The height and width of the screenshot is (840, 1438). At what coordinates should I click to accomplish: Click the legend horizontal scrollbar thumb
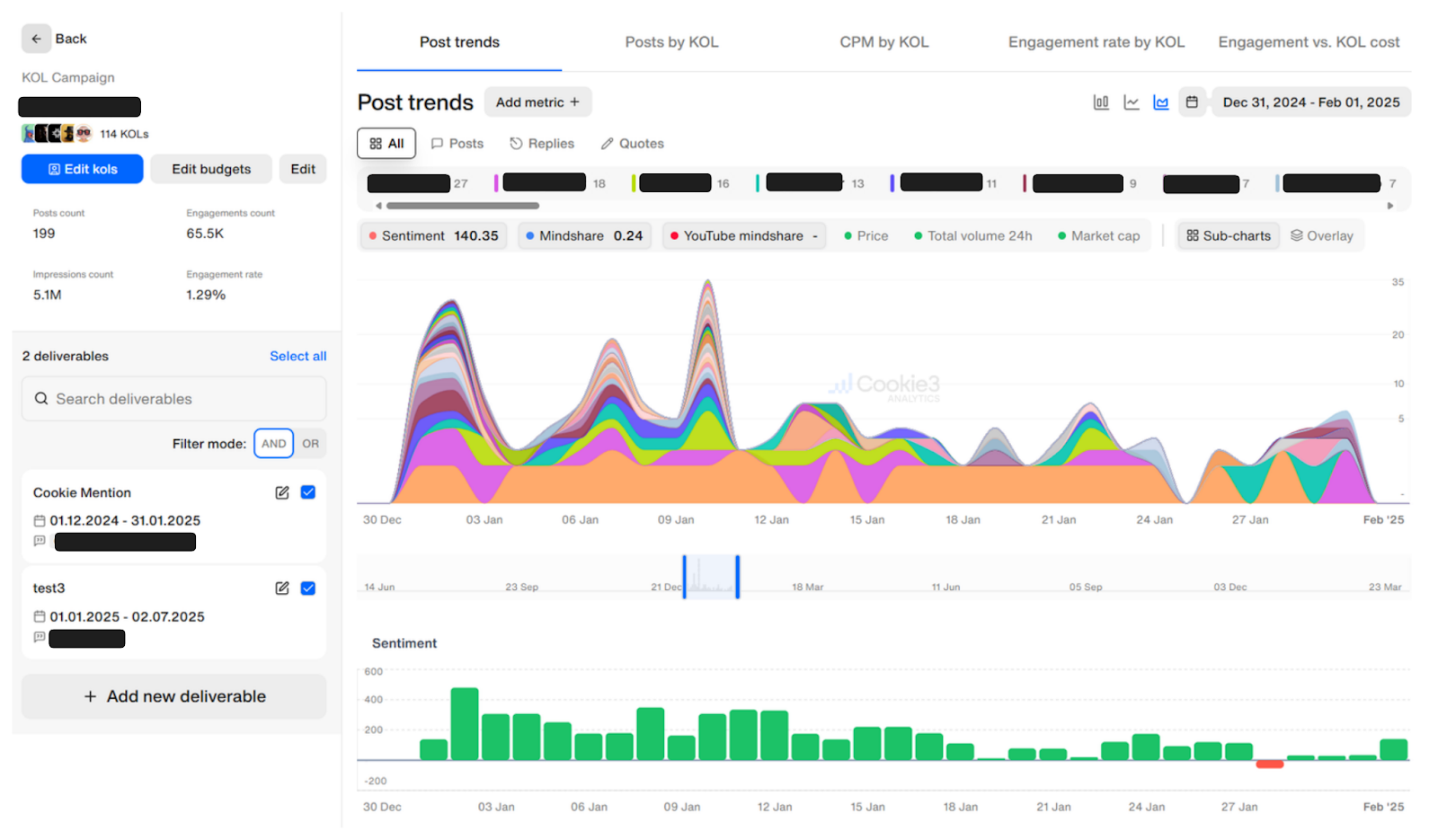click(x=462, y=206)
